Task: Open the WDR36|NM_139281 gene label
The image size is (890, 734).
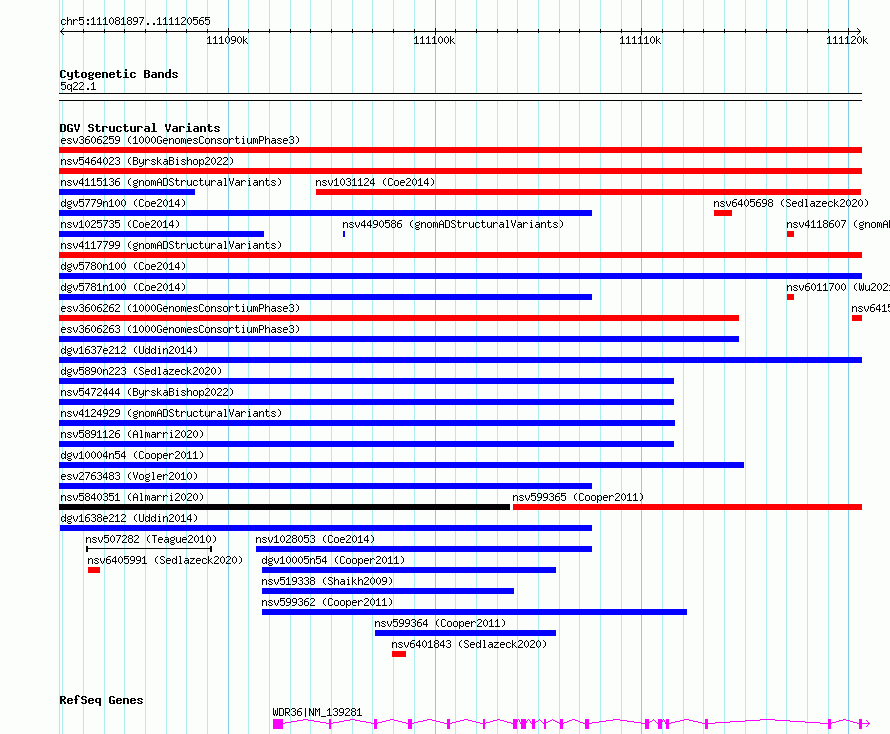Action: click(317, 712)
